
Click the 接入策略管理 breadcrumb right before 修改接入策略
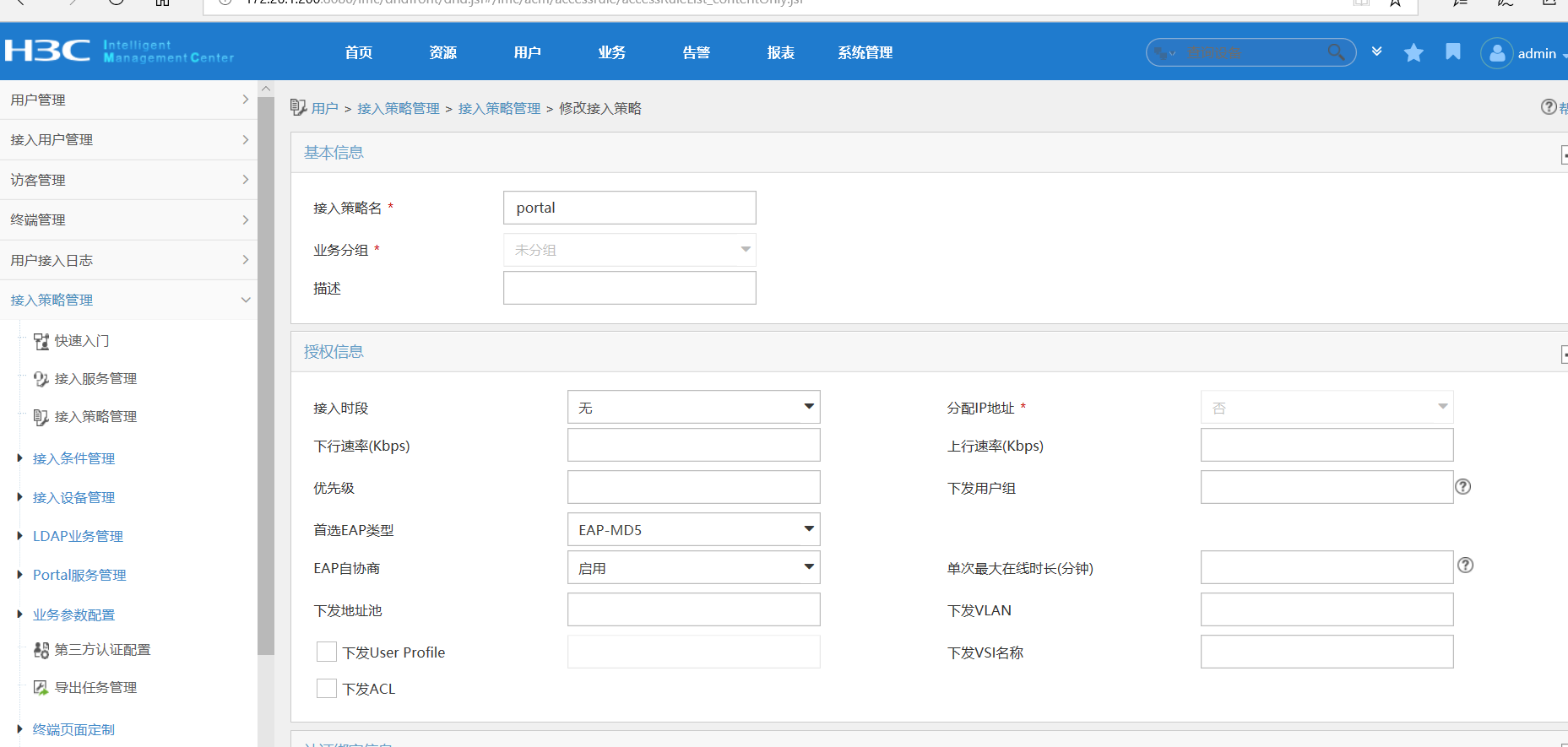tap(500, 108)
